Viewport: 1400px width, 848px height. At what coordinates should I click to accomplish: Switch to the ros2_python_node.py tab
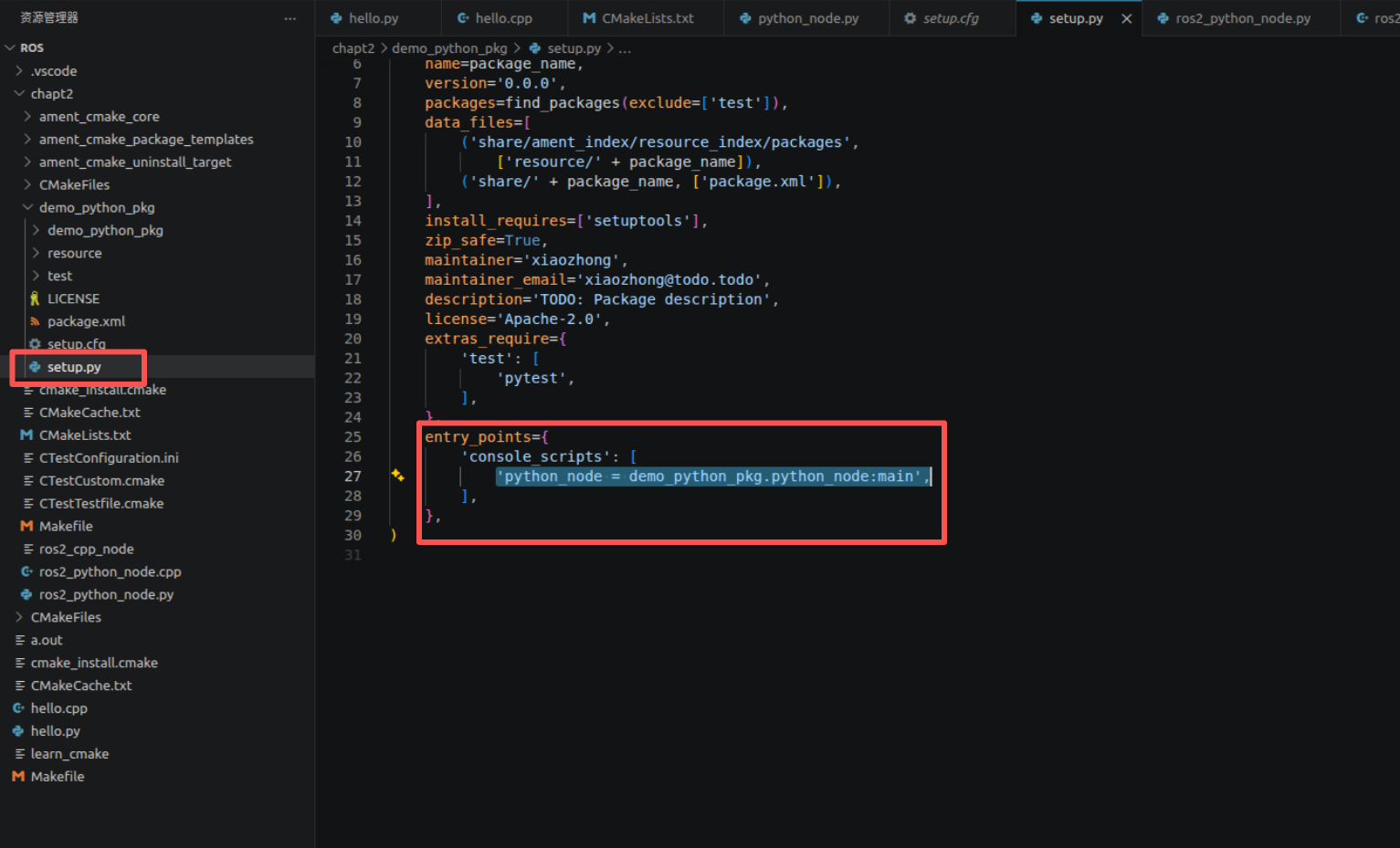tap(1243, 18)
